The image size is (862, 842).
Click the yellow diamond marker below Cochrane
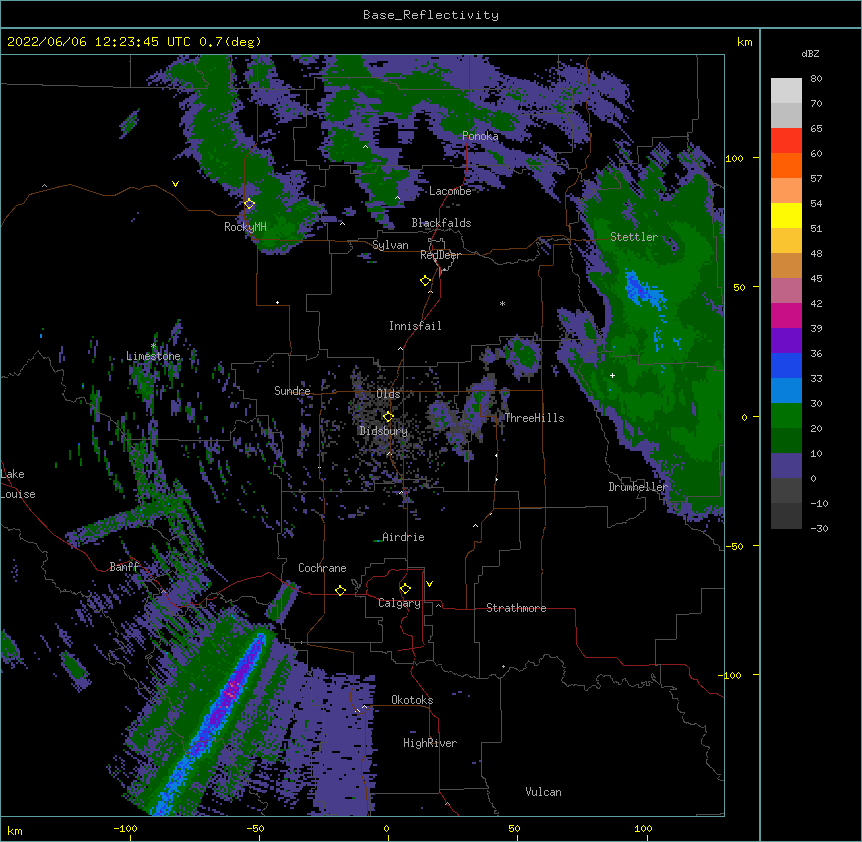[x=340, y=590]
